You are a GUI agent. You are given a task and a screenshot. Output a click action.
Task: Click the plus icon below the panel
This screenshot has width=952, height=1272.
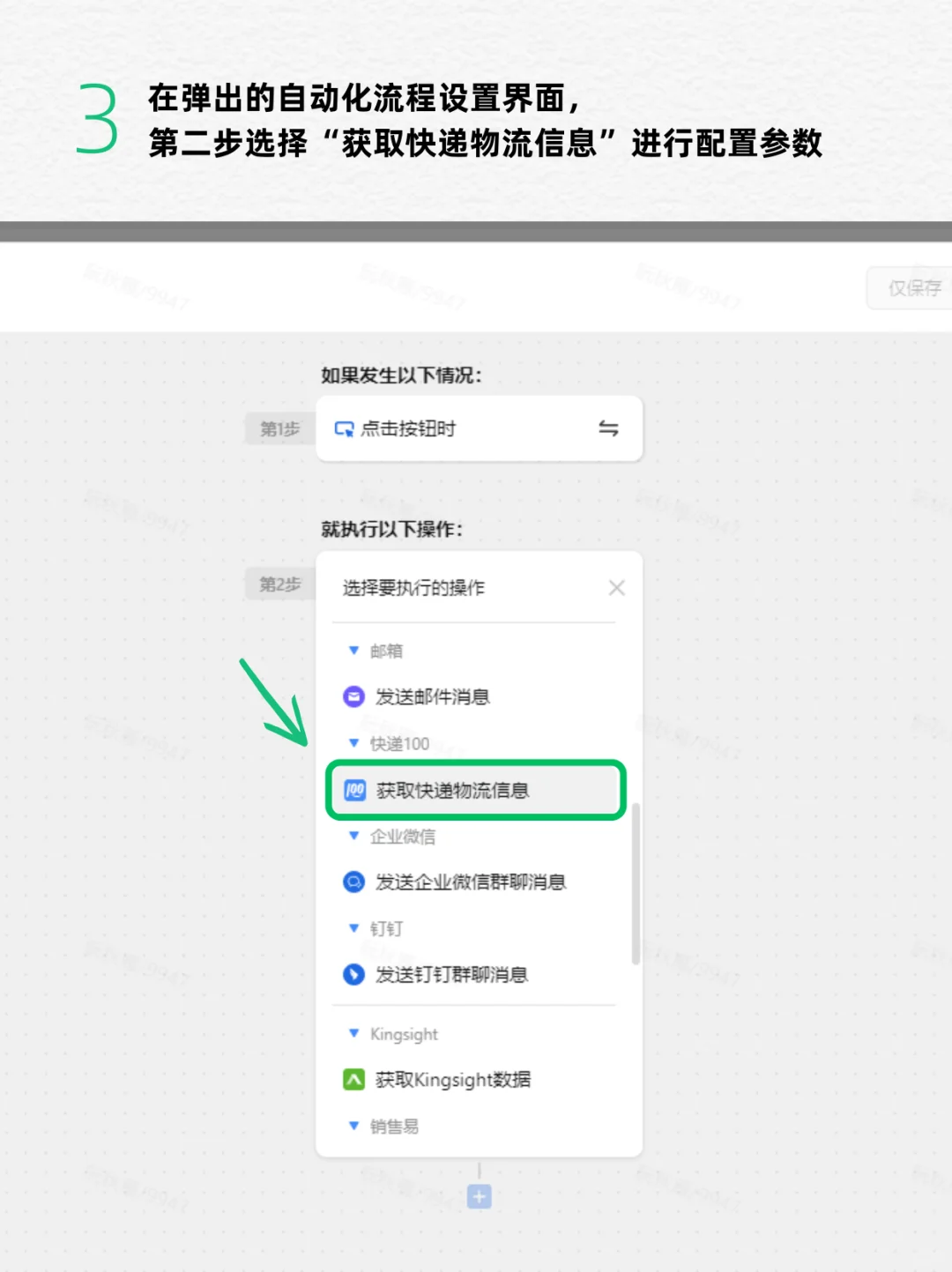pos(480,1197)
